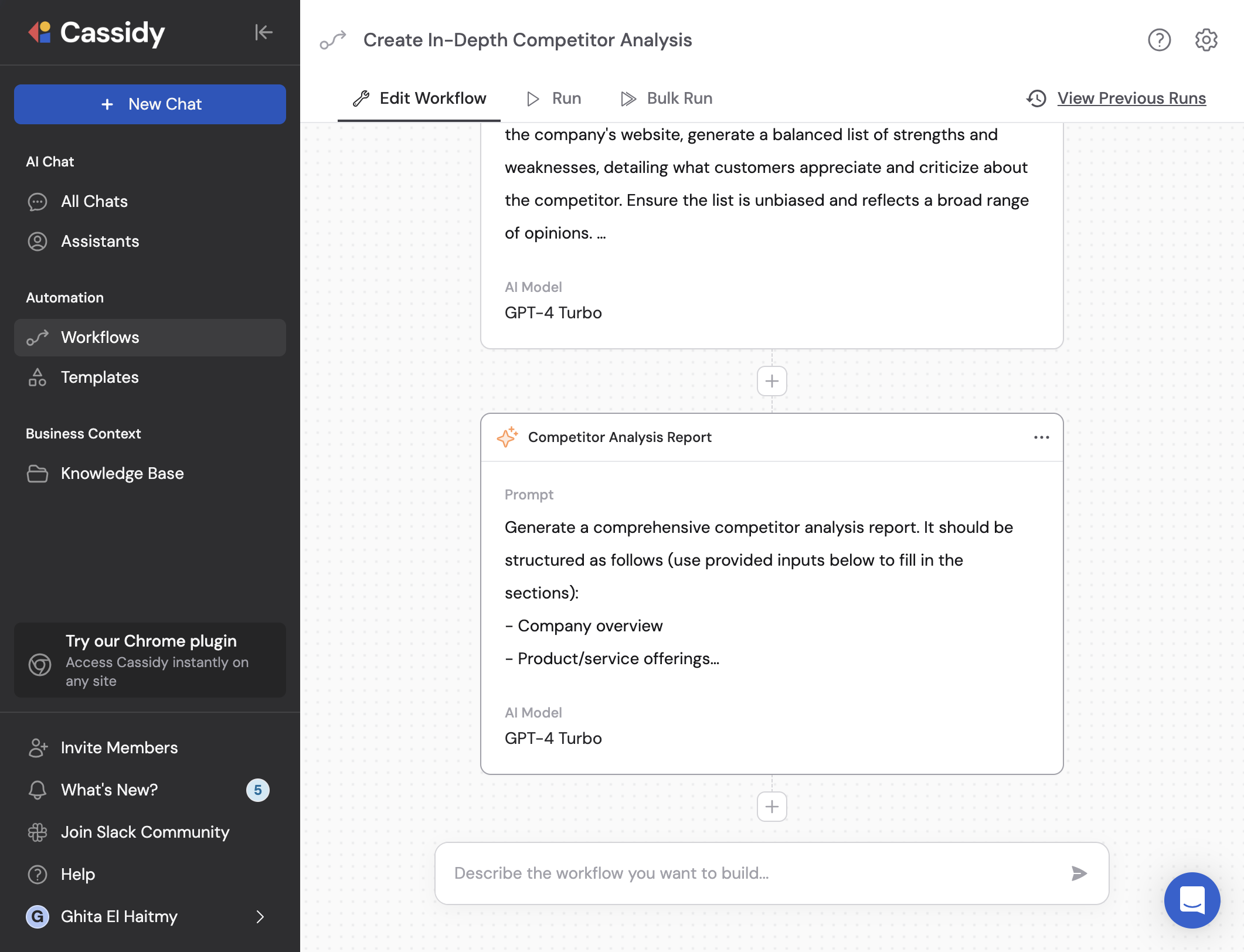The image size is (1244, 952).
Task: Click the Chrome plugin icon
Action: tap(40, 664)
